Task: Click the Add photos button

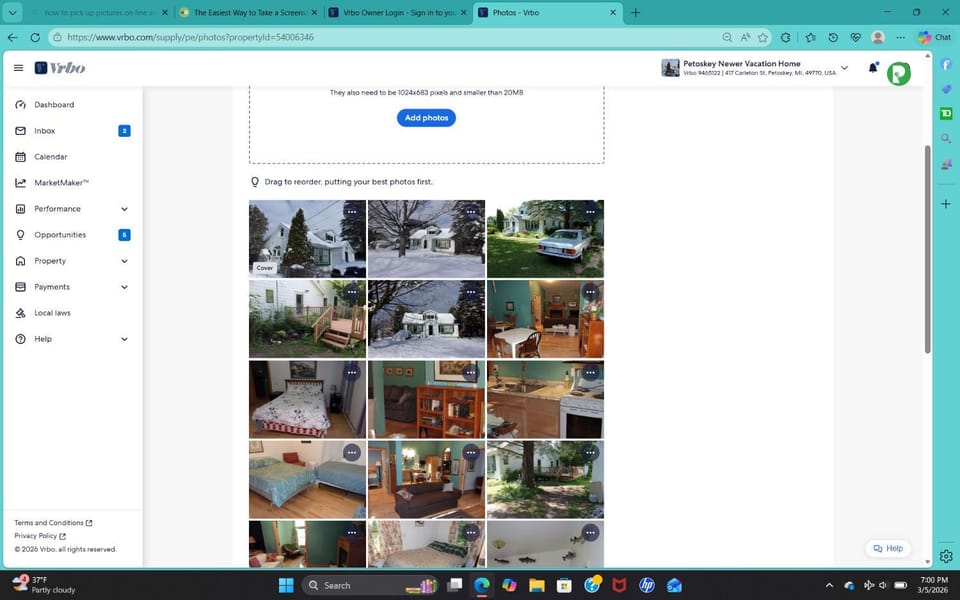Action: [426, 118]
